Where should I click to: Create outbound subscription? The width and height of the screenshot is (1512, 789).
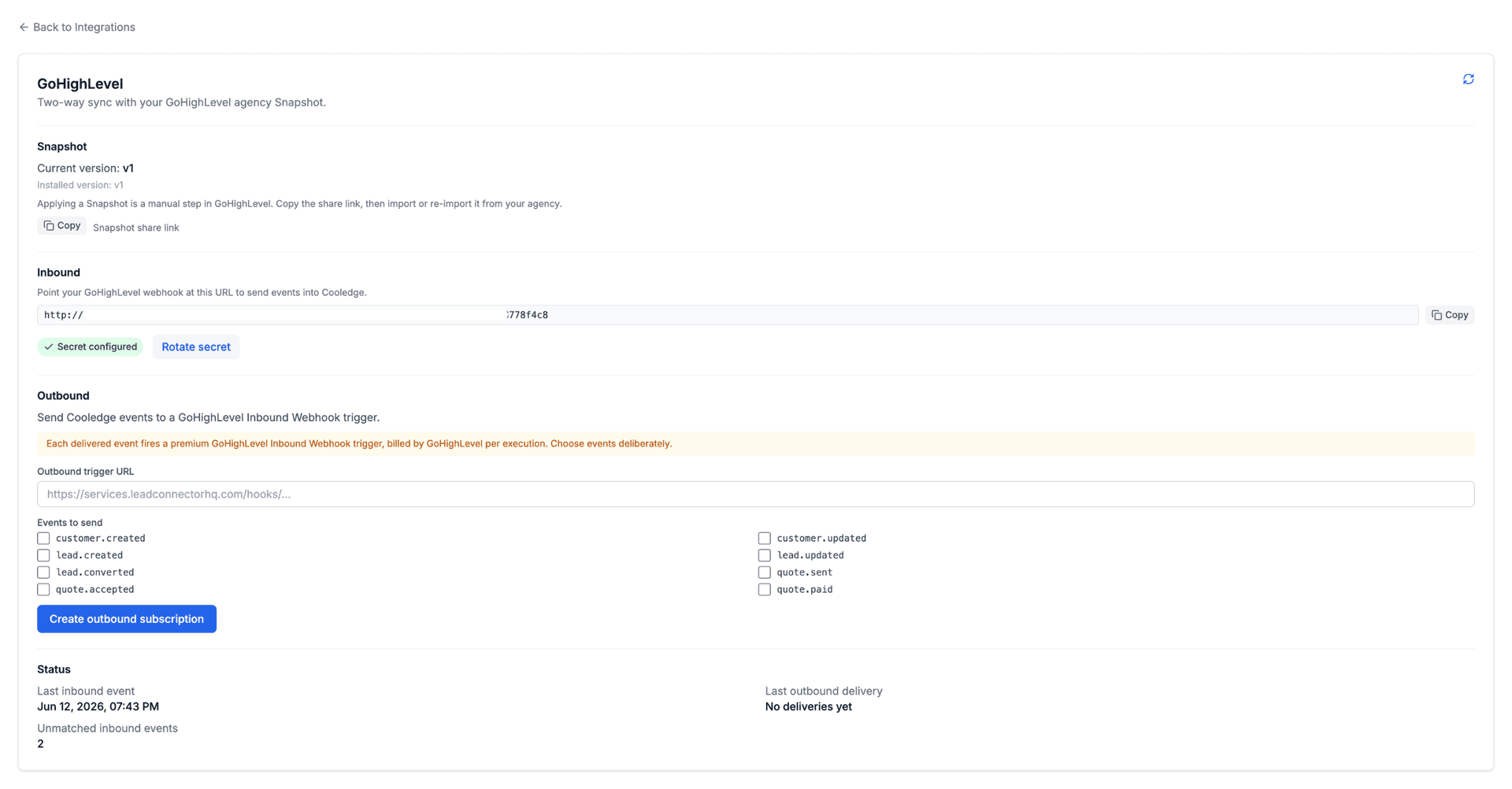click(127, 619)
